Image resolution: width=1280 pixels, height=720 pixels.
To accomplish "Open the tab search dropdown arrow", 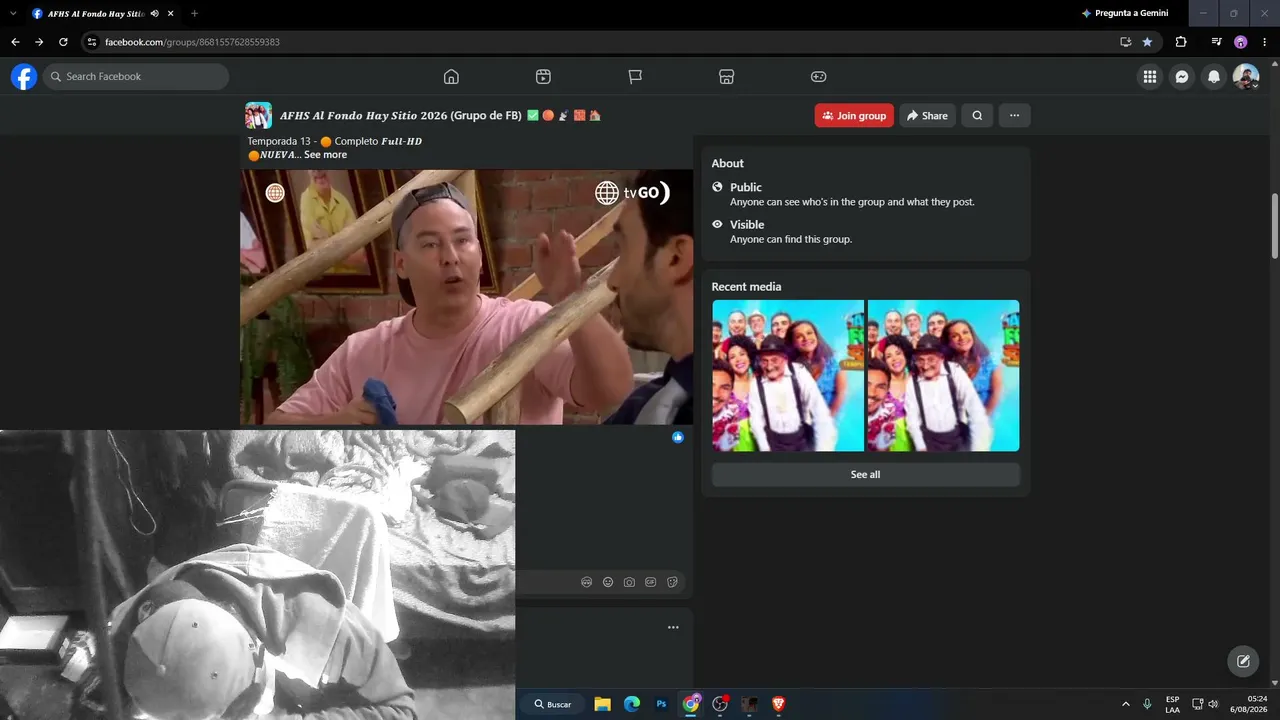I will point(11,13).
